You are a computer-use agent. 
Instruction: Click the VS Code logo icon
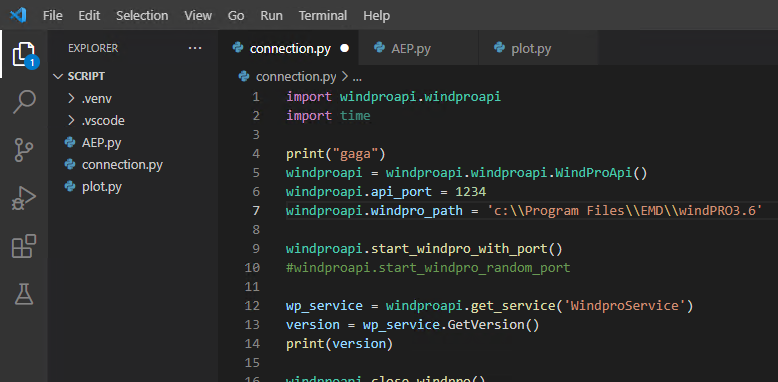click(x=18, y=15)
